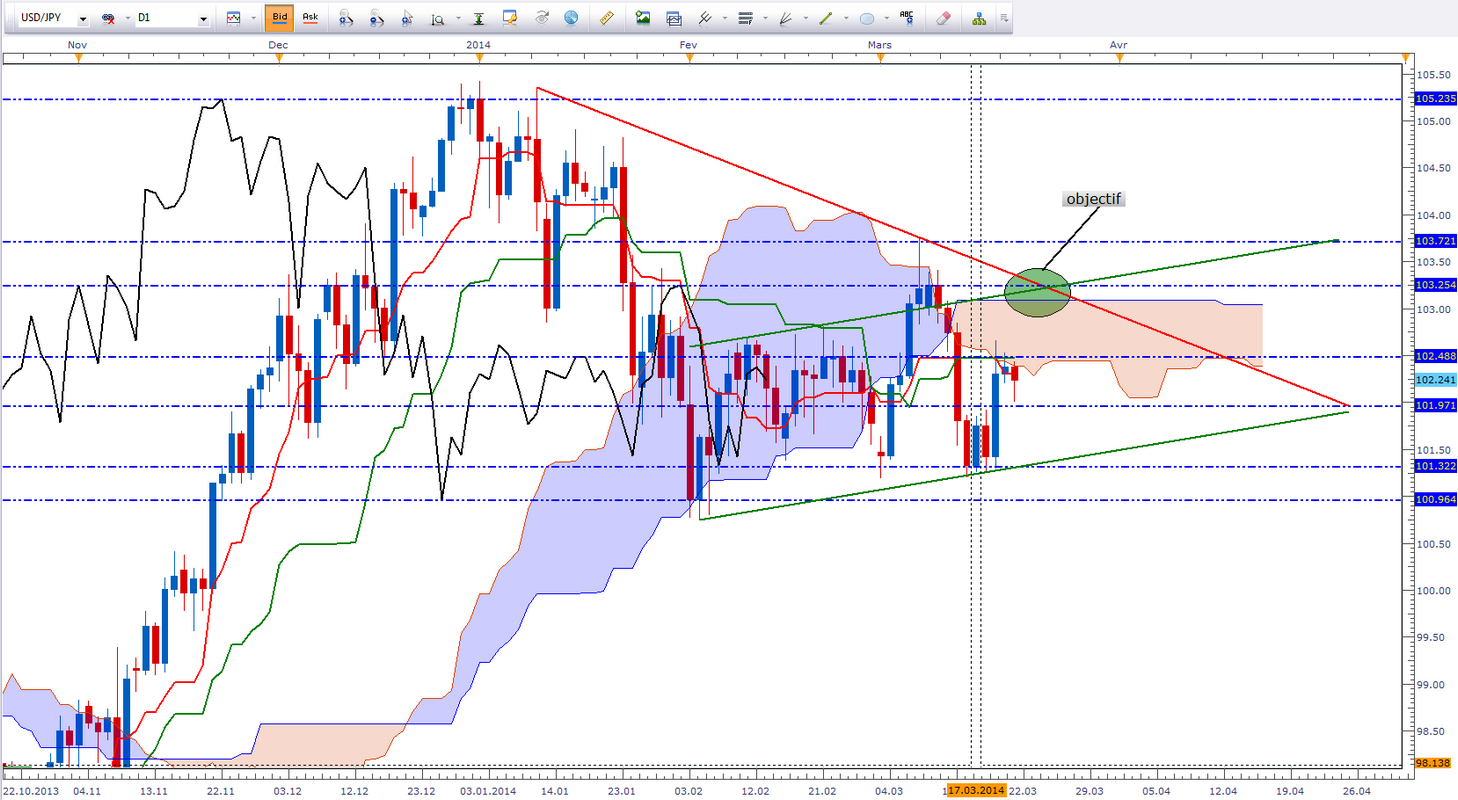Toggle the Ask price display
The image size is (1458, 800).
click(310, 18)
